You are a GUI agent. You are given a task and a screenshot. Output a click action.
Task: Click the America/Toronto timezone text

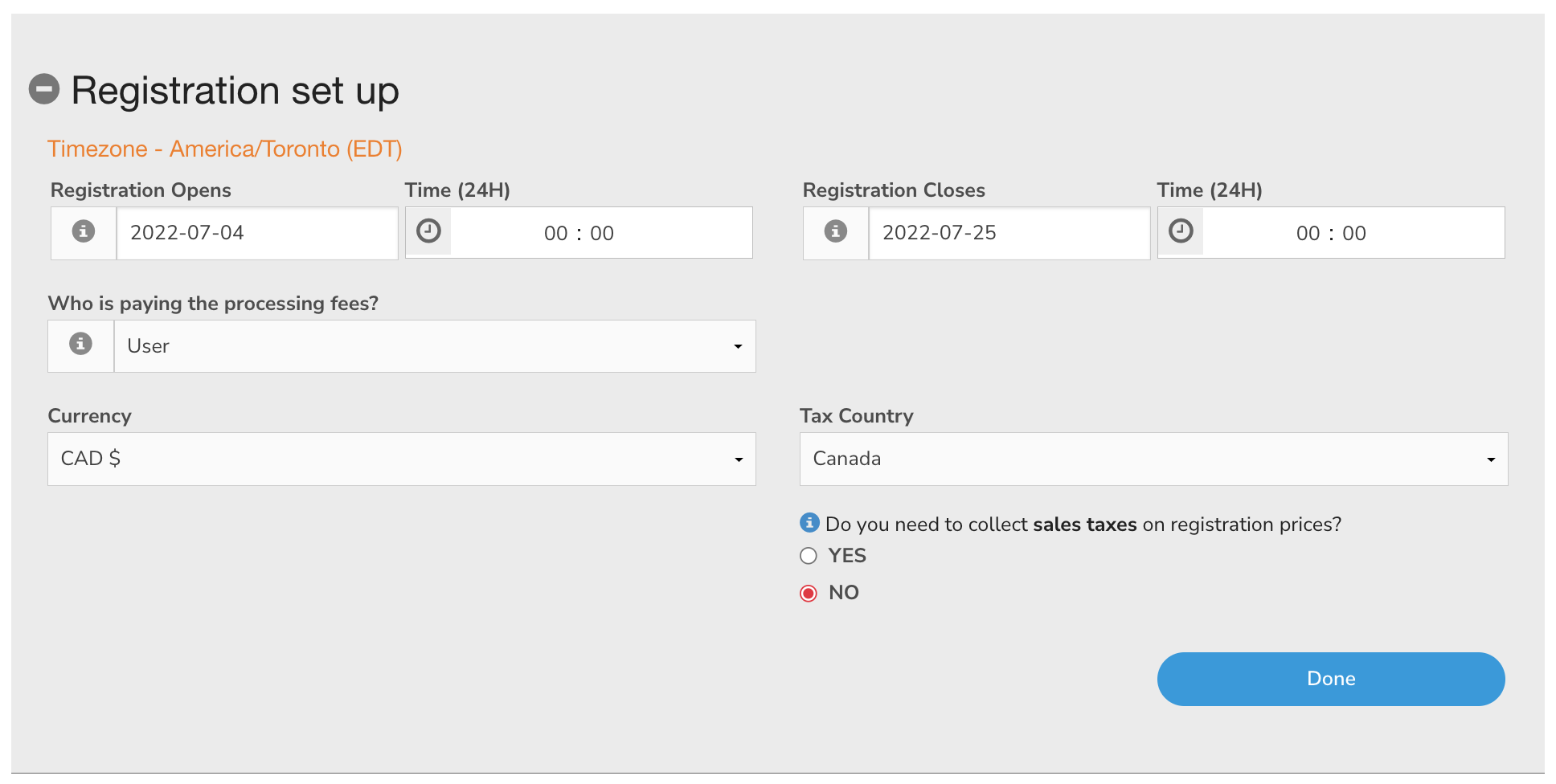tap(225, 148)
